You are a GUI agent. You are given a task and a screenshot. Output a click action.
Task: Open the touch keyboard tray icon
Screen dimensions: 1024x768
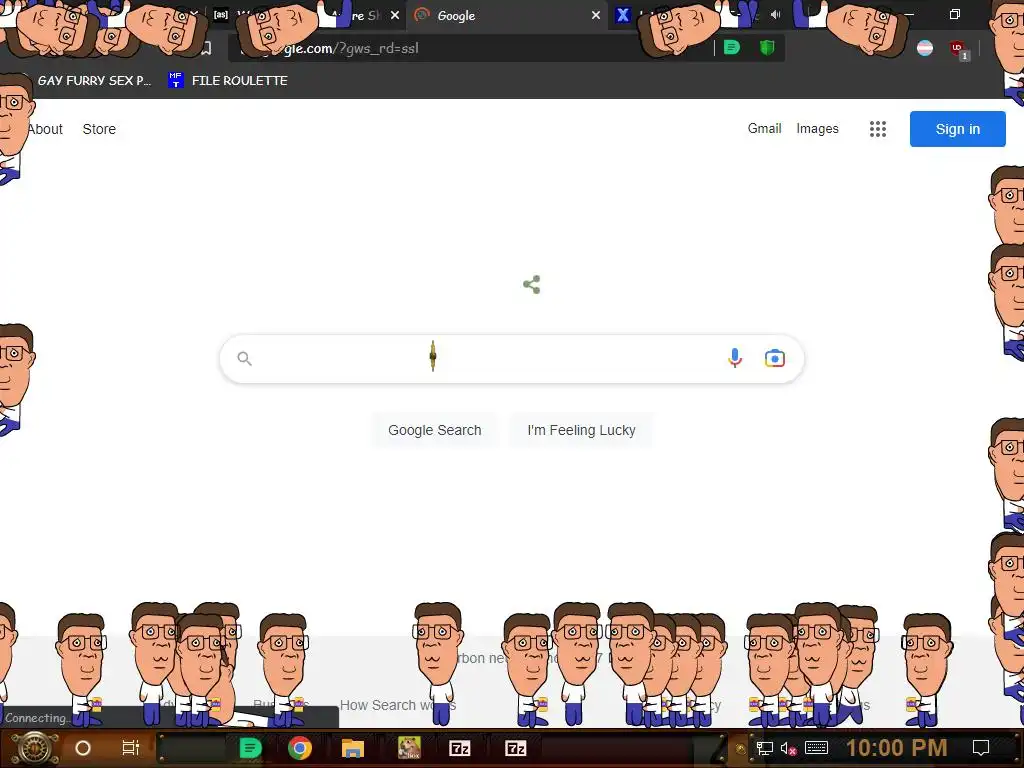(x=816, y=748)
